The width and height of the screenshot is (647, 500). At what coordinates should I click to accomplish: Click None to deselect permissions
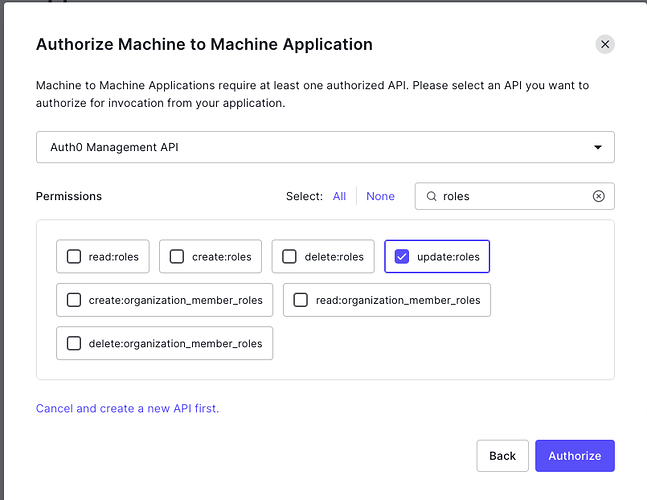point(380,196)
